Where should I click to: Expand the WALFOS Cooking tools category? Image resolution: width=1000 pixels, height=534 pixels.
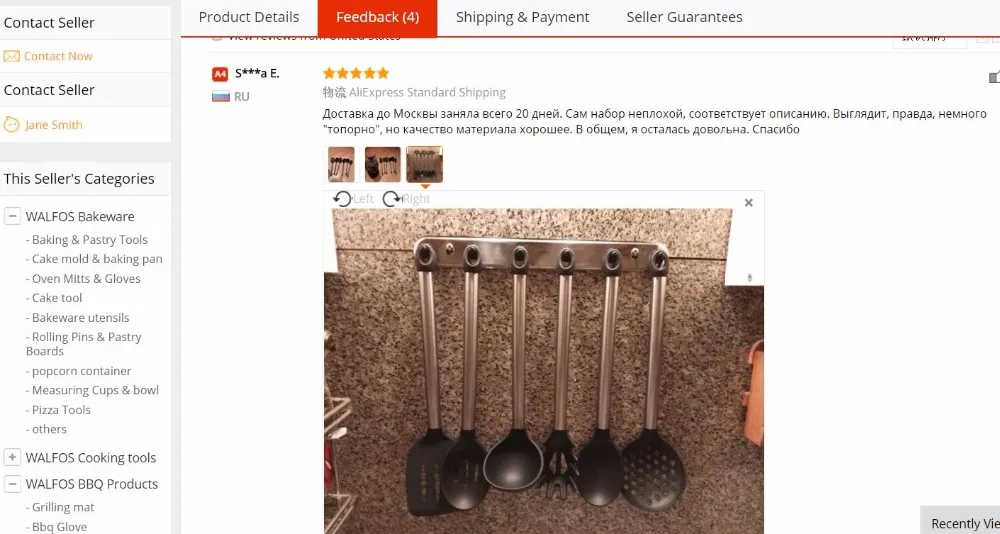[x=12, y=457]
